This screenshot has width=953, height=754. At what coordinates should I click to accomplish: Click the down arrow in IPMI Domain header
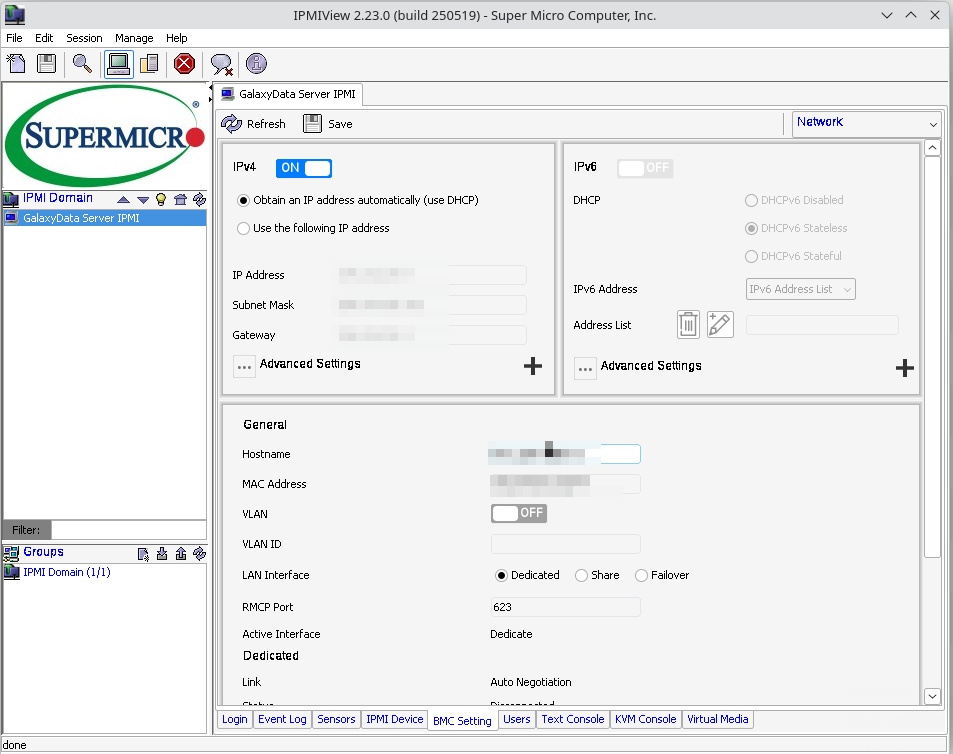[x=143, y=199]
